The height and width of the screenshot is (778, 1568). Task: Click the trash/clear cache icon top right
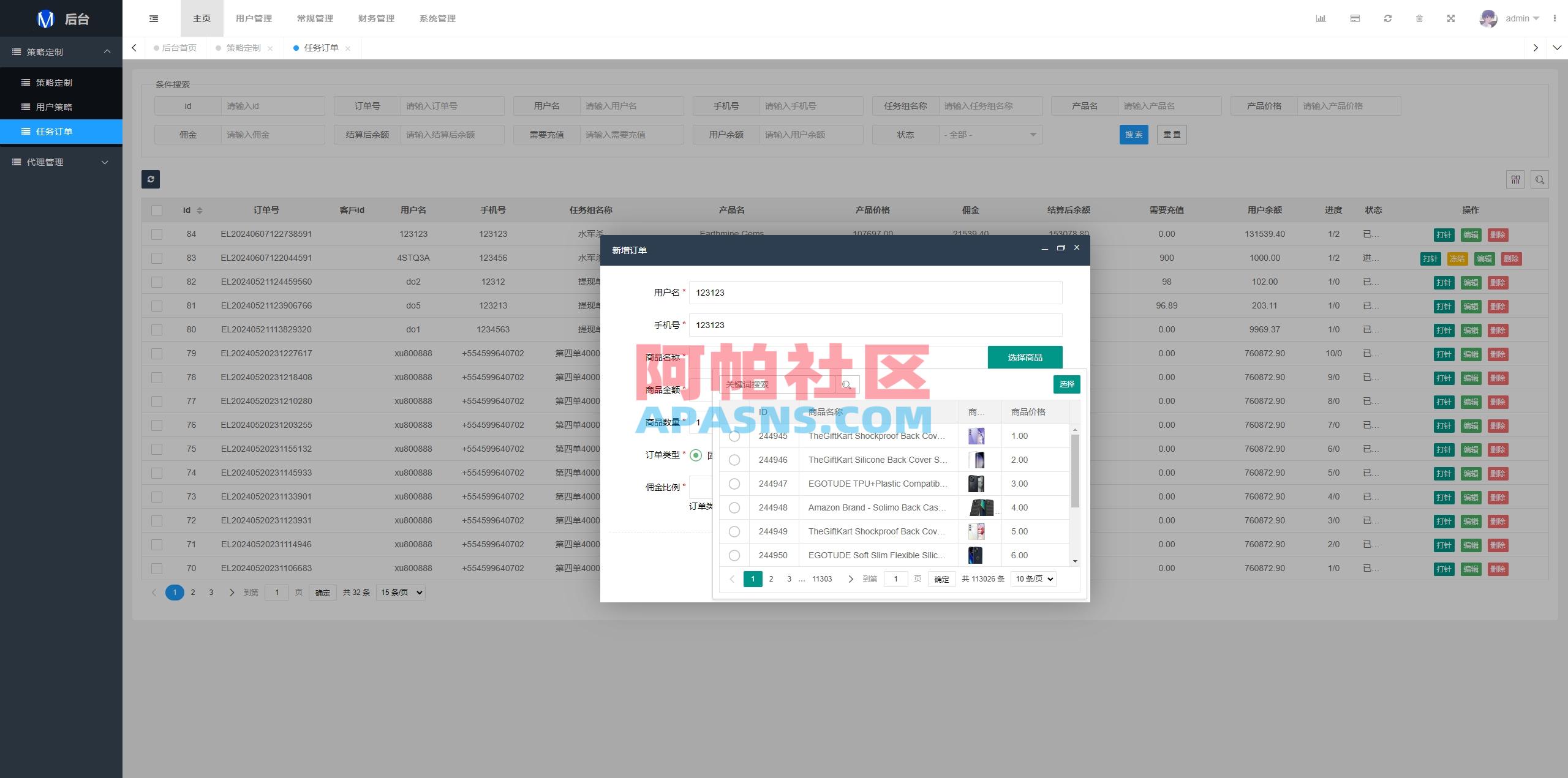coord(1420,18)
